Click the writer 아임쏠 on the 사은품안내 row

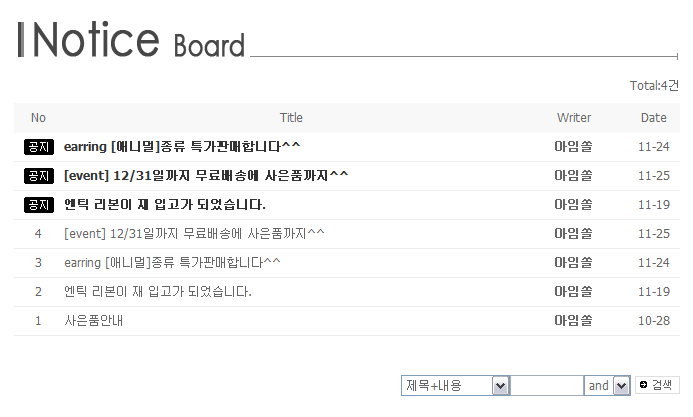click(x=573, y=321)
